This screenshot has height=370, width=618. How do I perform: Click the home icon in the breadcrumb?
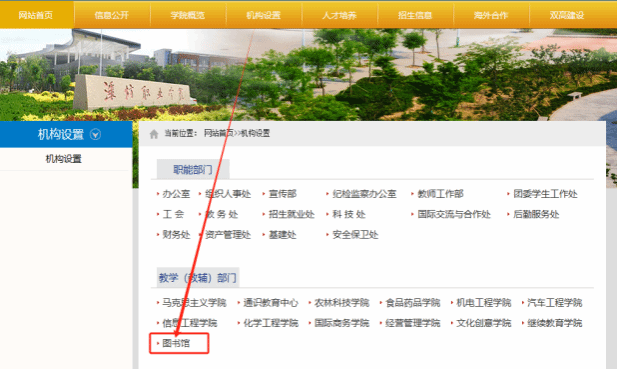point(154,134)
